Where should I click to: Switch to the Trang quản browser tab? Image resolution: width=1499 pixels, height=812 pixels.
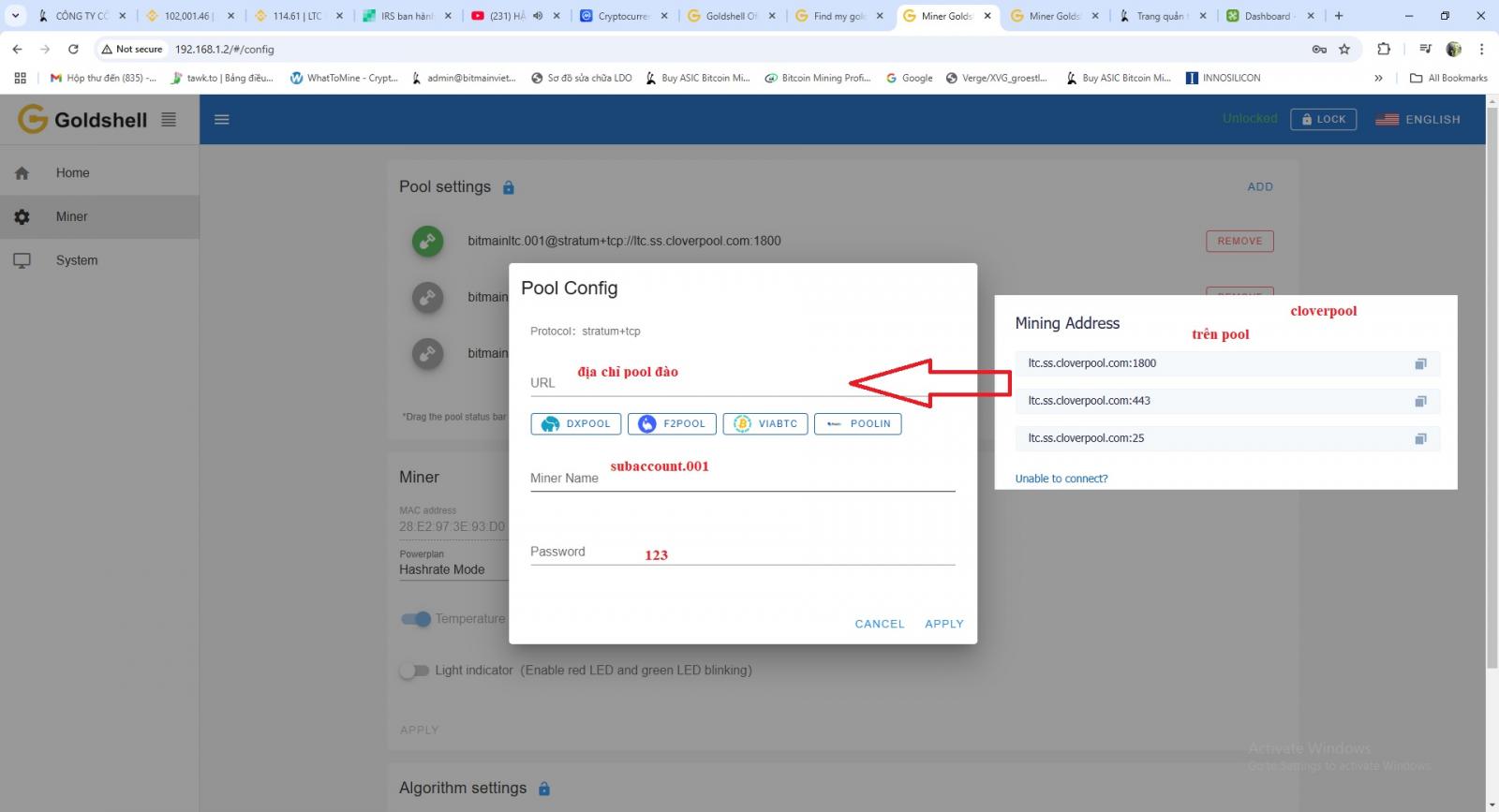coord(1162,16)
